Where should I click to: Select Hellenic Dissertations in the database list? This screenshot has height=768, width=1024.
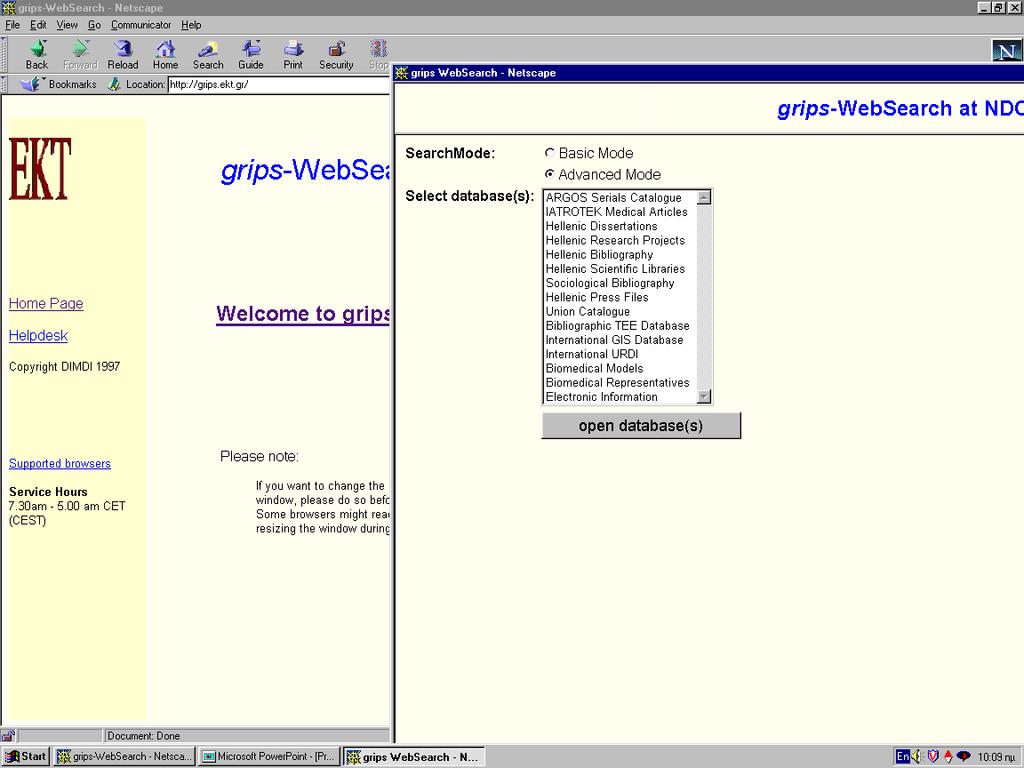point(601,227)
